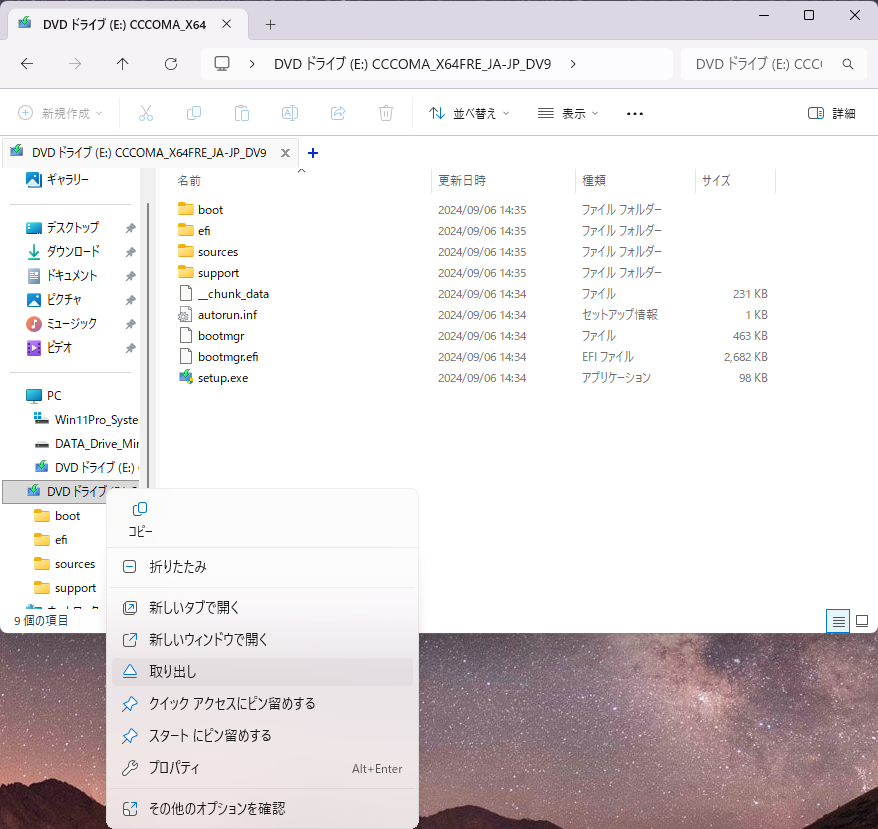Go back using the back arrow
The height and width of the screenshot is (829, 878).
27,64
